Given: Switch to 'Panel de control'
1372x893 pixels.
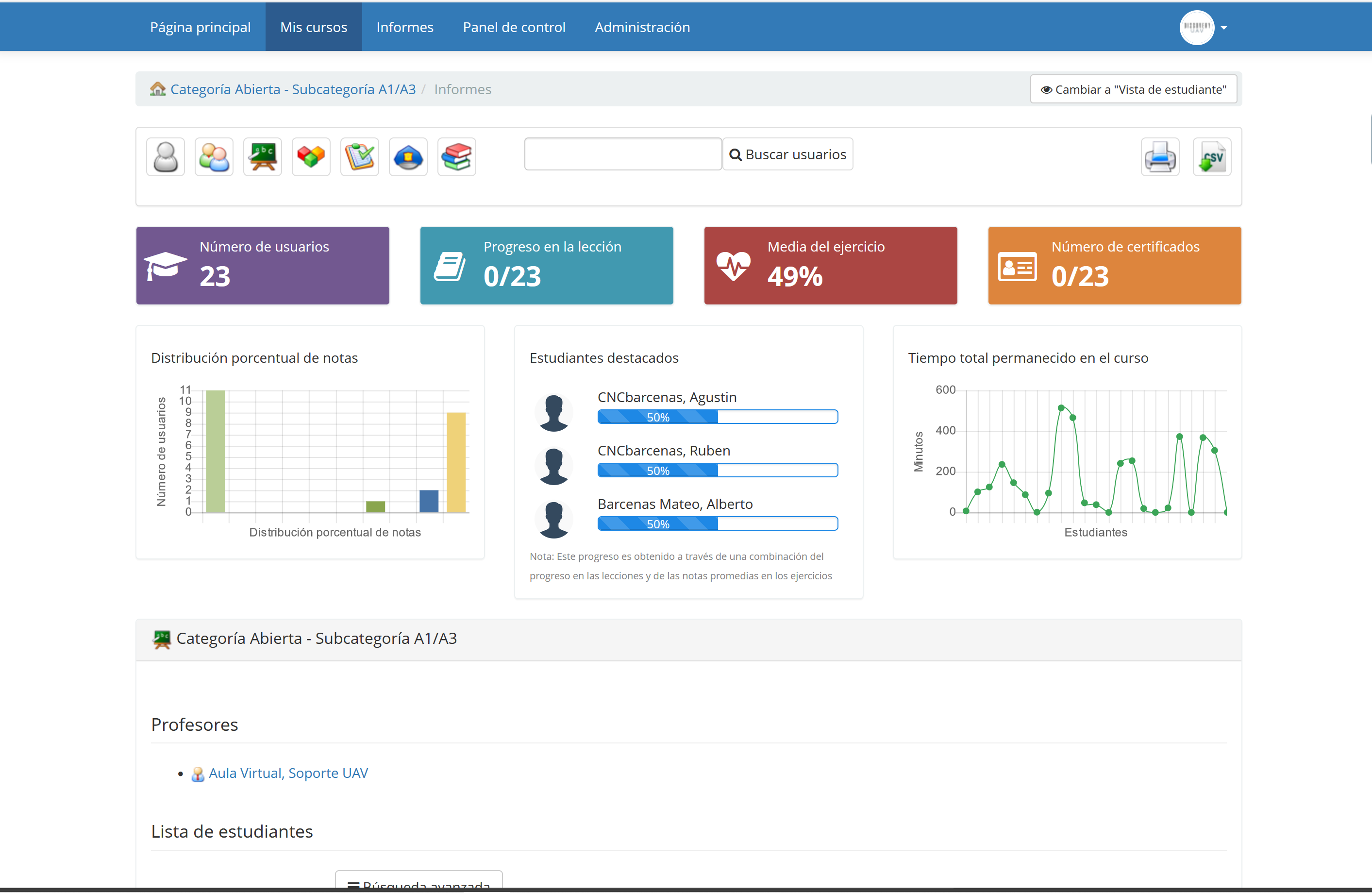Looking at the screenshot, I should click(x=514, y=27).
